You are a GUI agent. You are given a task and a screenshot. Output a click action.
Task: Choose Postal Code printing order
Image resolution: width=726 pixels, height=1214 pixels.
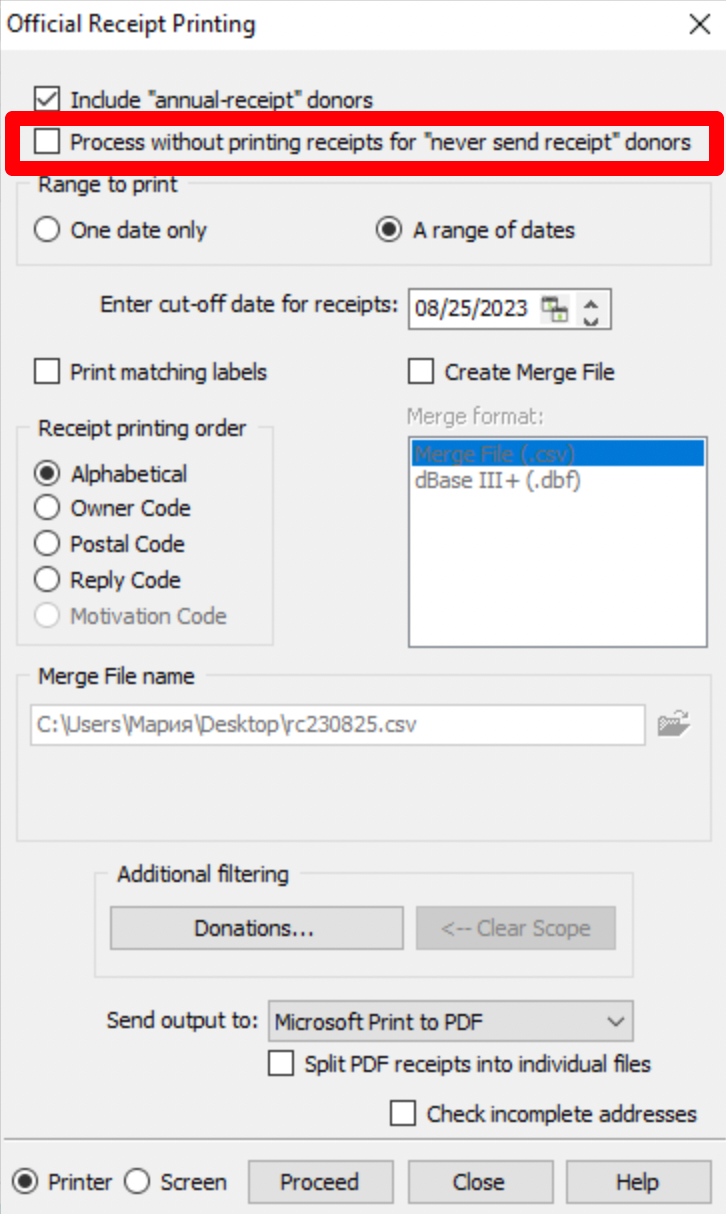(47, 544)
